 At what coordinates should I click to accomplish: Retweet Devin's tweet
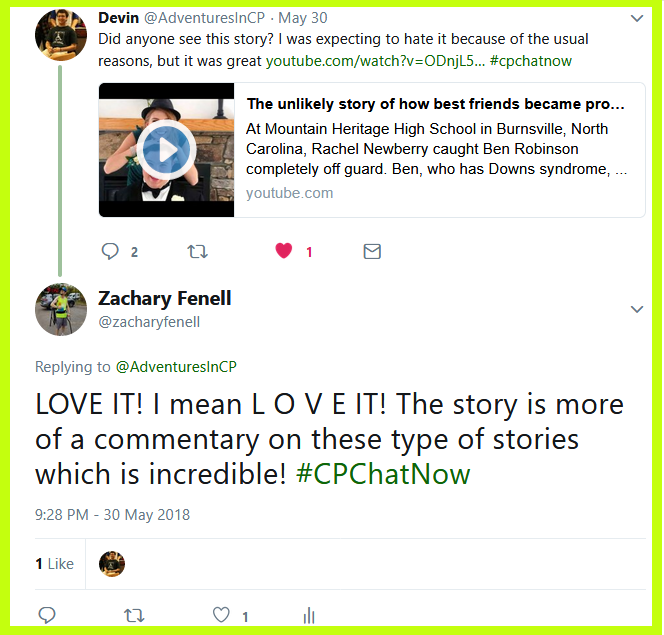(x=197, y=252)
